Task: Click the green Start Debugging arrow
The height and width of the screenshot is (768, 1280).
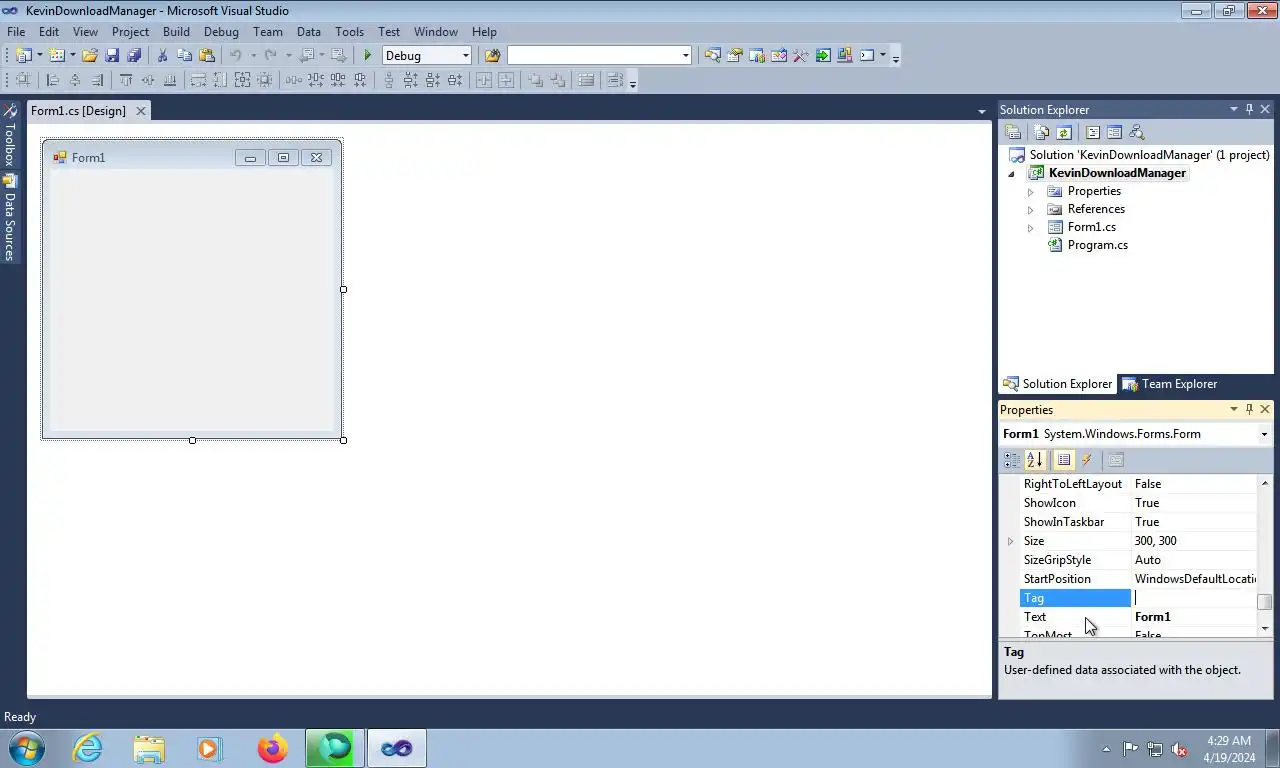Action: coord(368,55)
